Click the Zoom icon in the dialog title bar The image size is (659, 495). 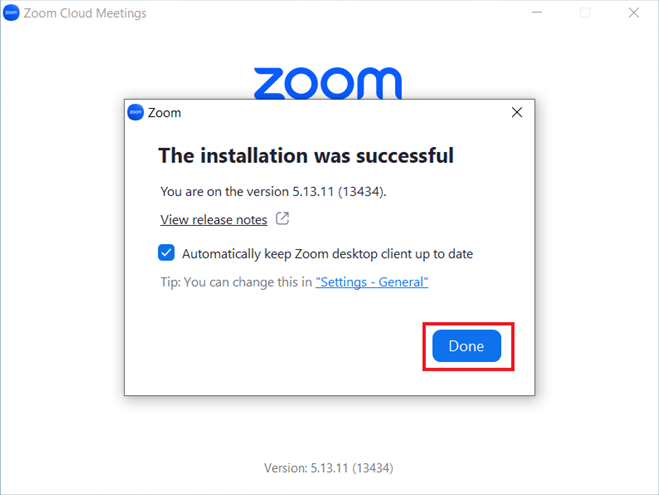click(135, 112)
